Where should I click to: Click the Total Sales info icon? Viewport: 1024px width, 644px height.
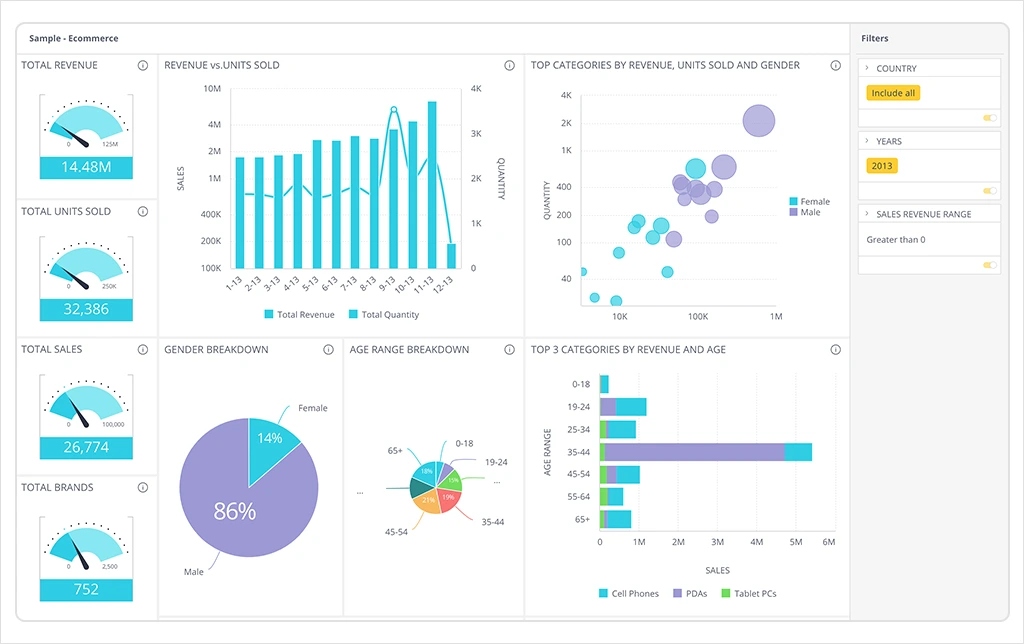point(143,350)
